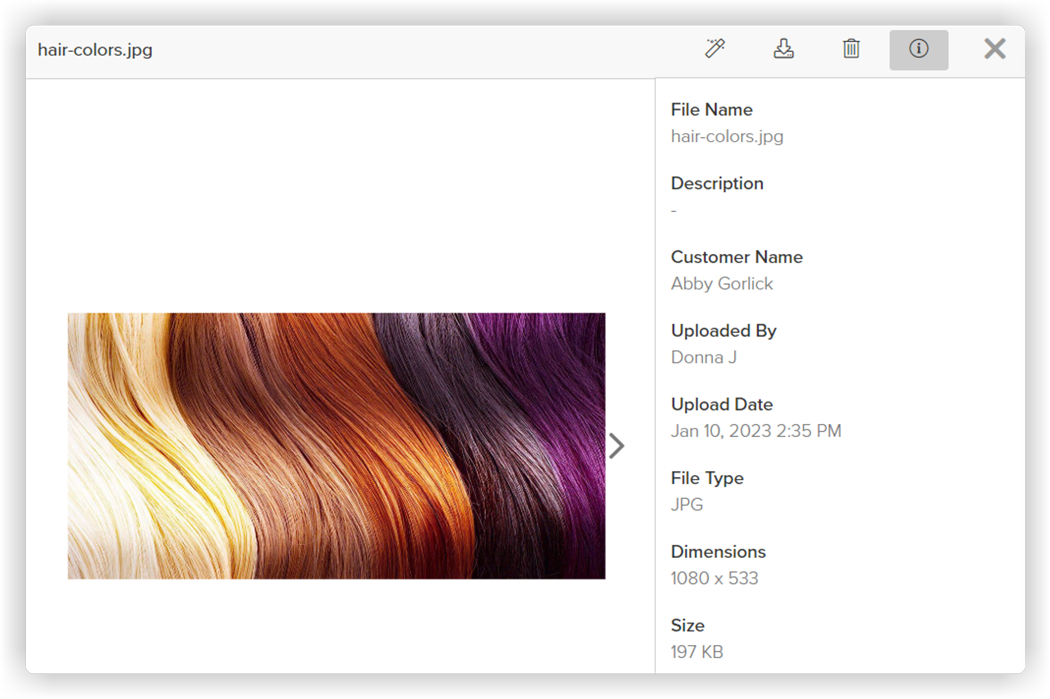The height and width of the screenshot is (699, 1050).
Task: Click the File Name label
Action: [712, 110]
